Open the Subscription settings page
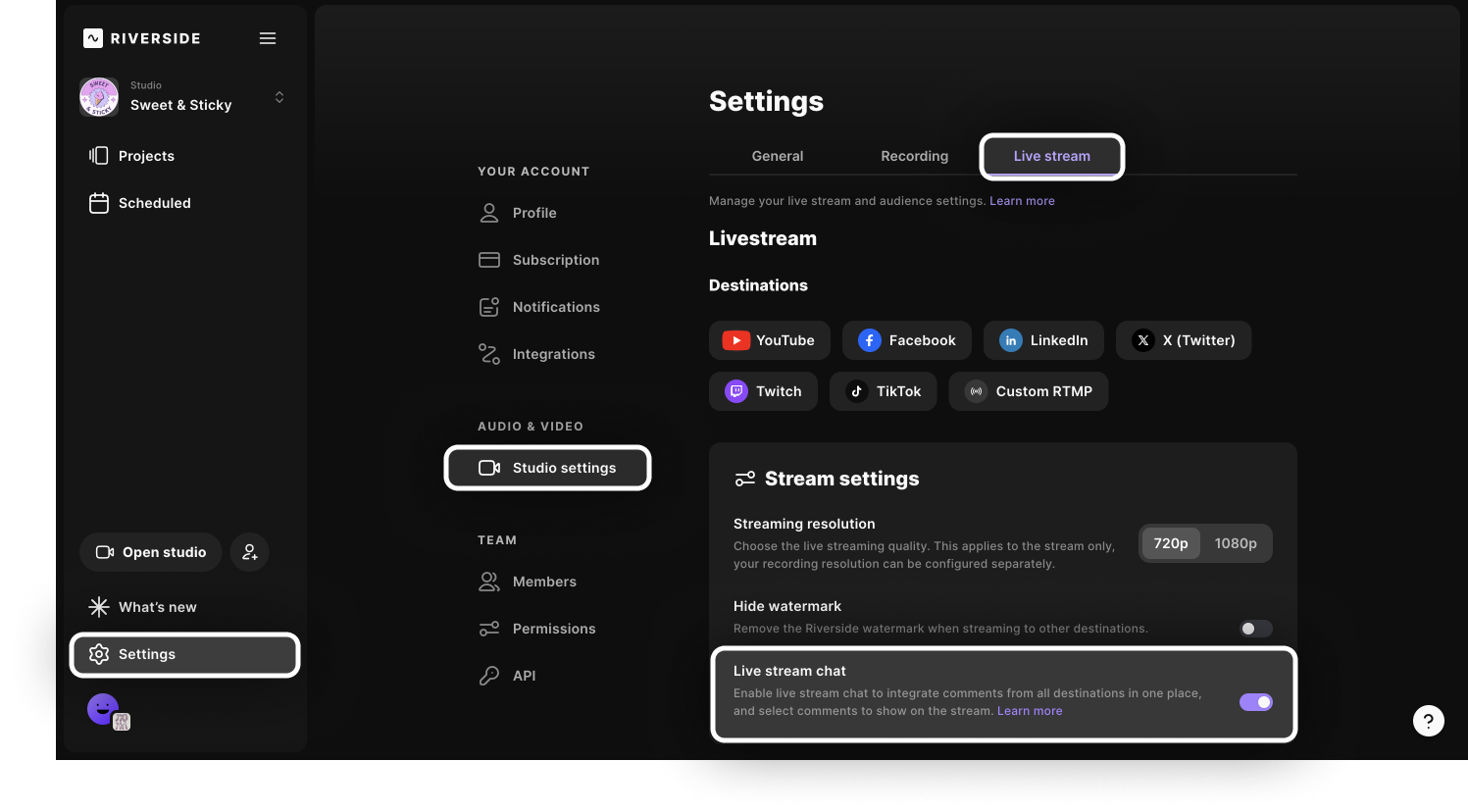The height and width of the screenshot is (812, 1468). [539, 260]
